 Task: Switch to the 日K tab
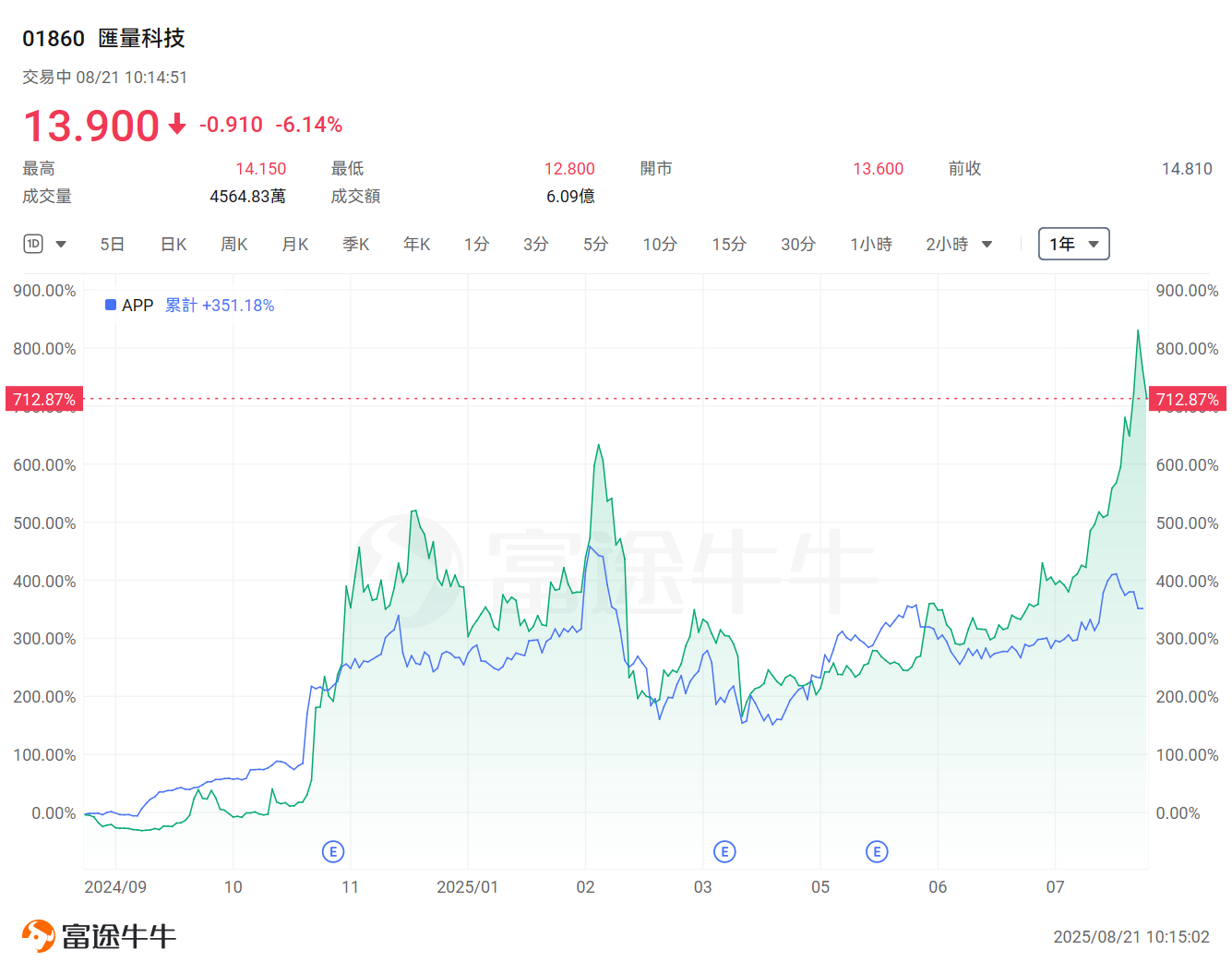[173, 244]
